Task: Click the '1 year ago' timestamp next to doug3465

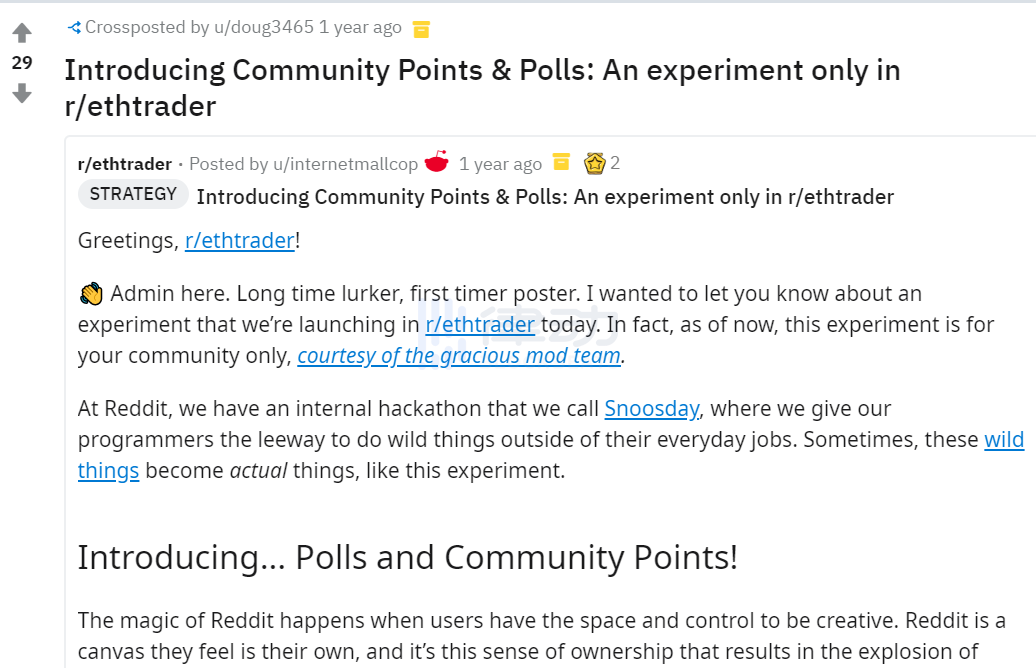Action: [360, 28]
